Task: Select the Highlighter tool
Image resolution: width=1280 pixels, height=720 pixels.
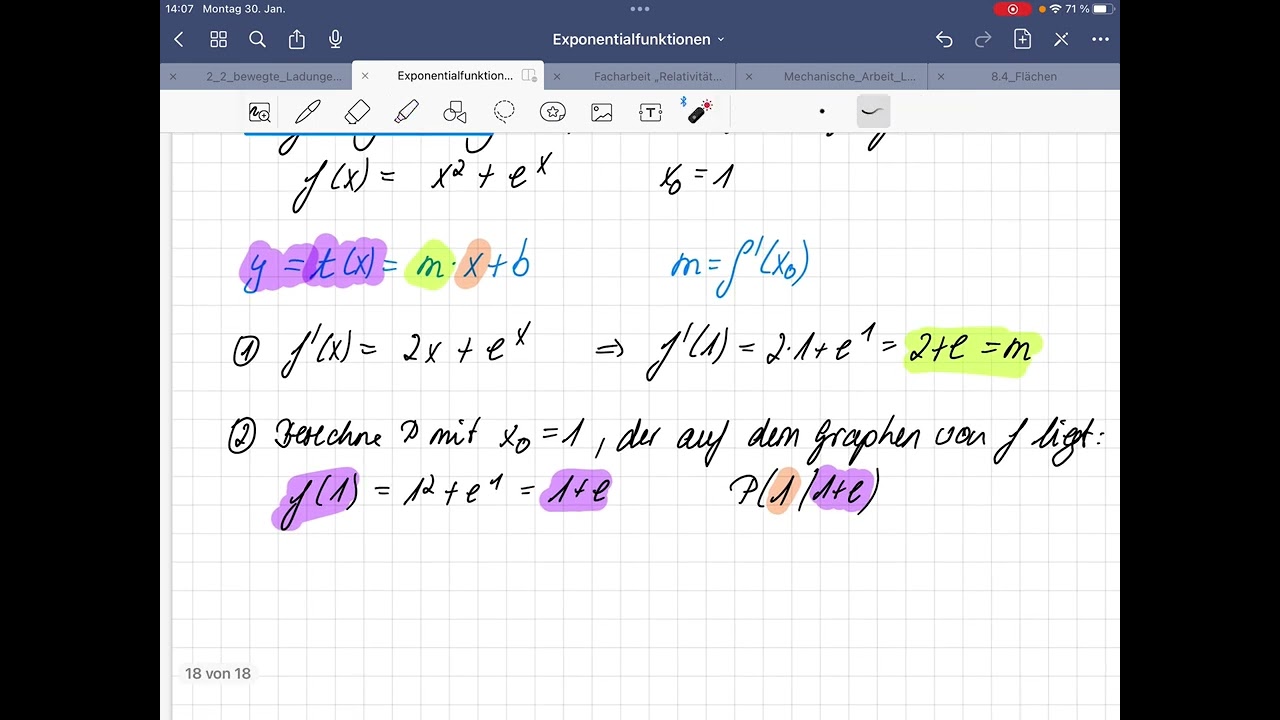Action: pos(406,112)
